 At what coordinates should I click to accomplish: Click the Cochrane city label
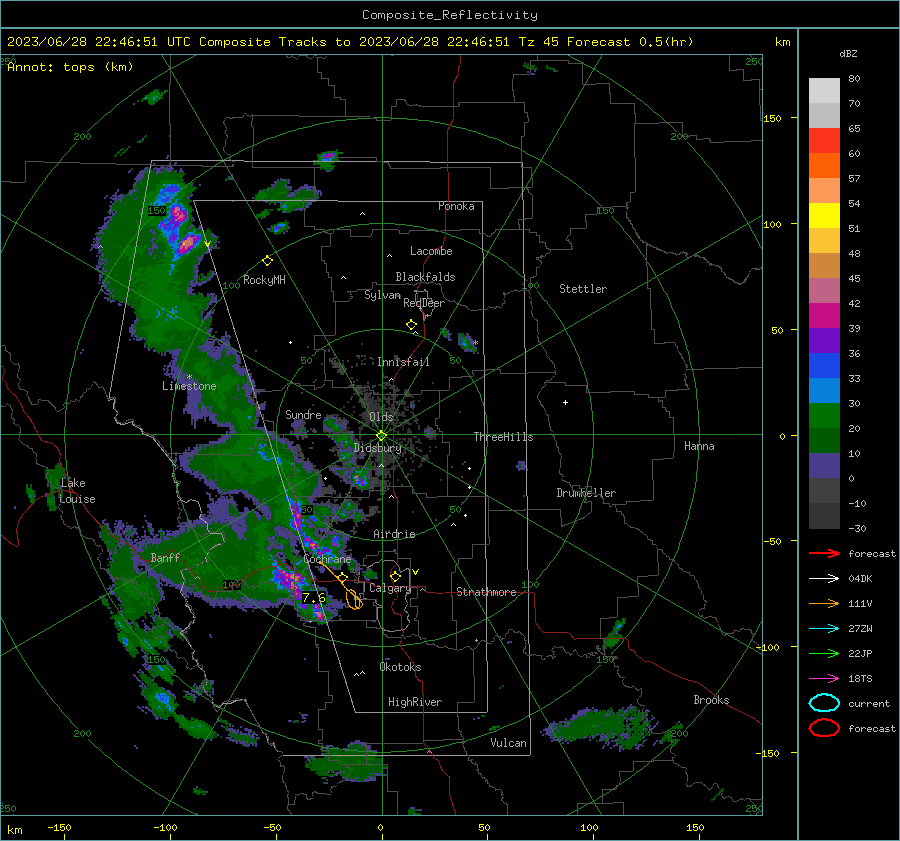pos(327,559)
